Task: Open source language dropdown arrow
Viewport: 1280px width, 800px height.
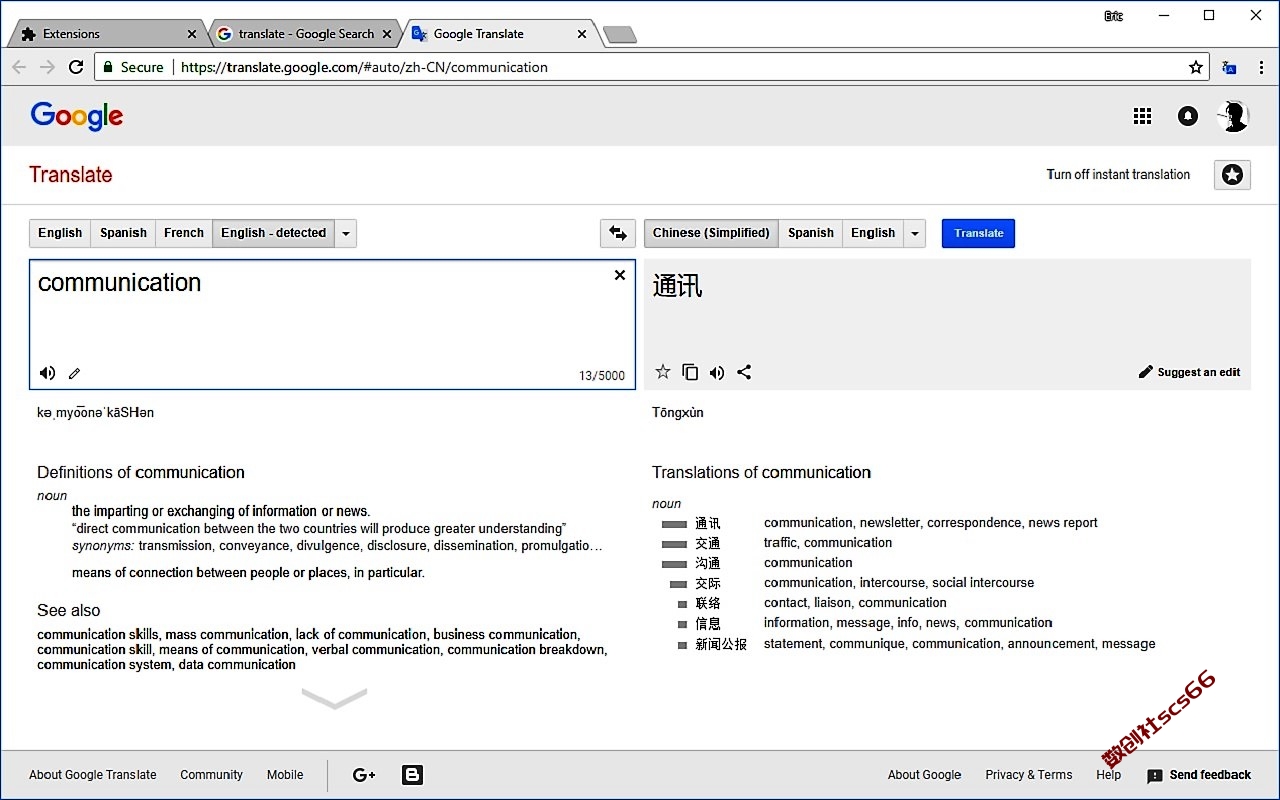Action: (x=346, y=233)
